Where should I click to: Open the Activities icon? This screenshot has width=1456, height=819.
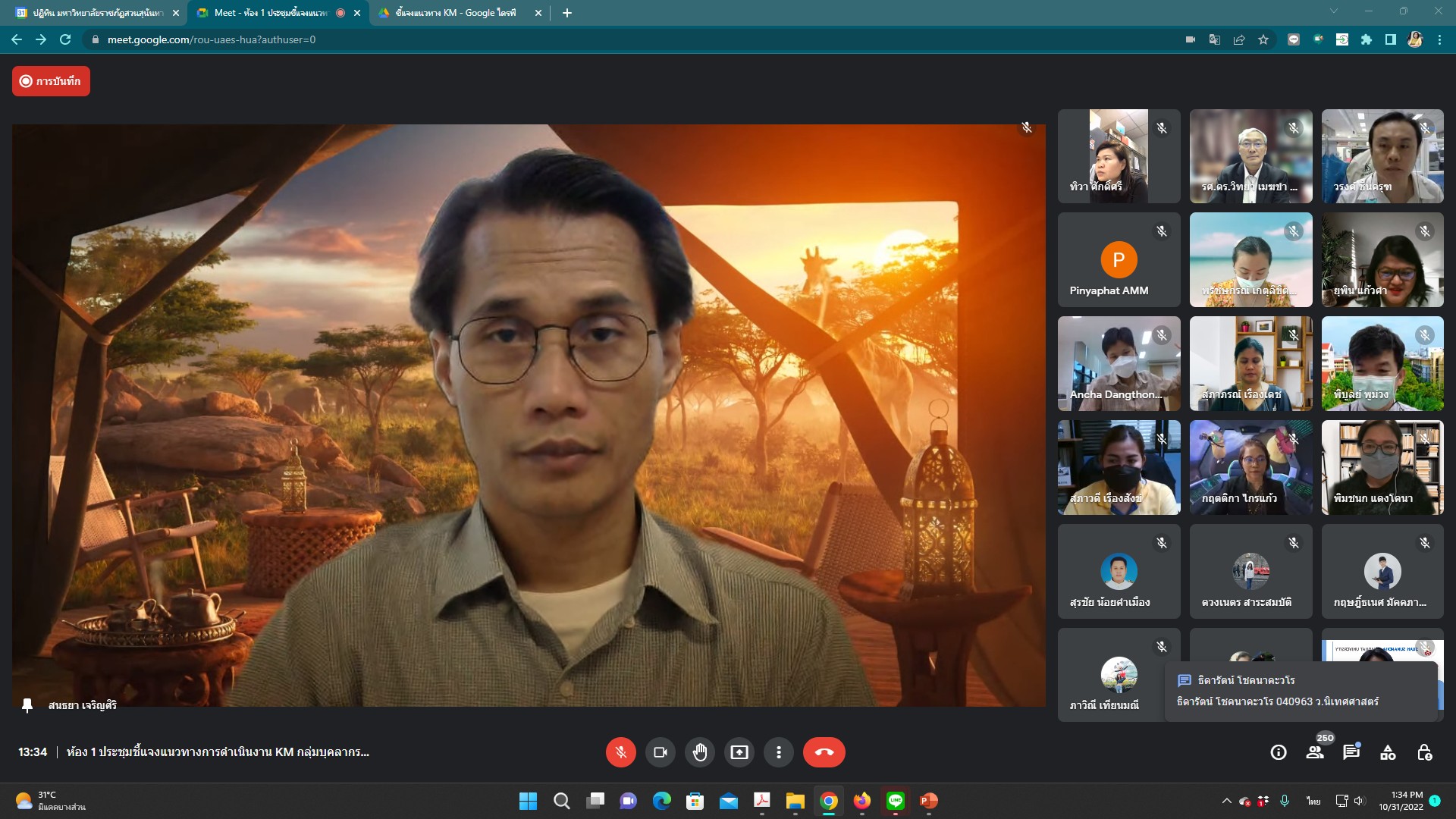1388,752
